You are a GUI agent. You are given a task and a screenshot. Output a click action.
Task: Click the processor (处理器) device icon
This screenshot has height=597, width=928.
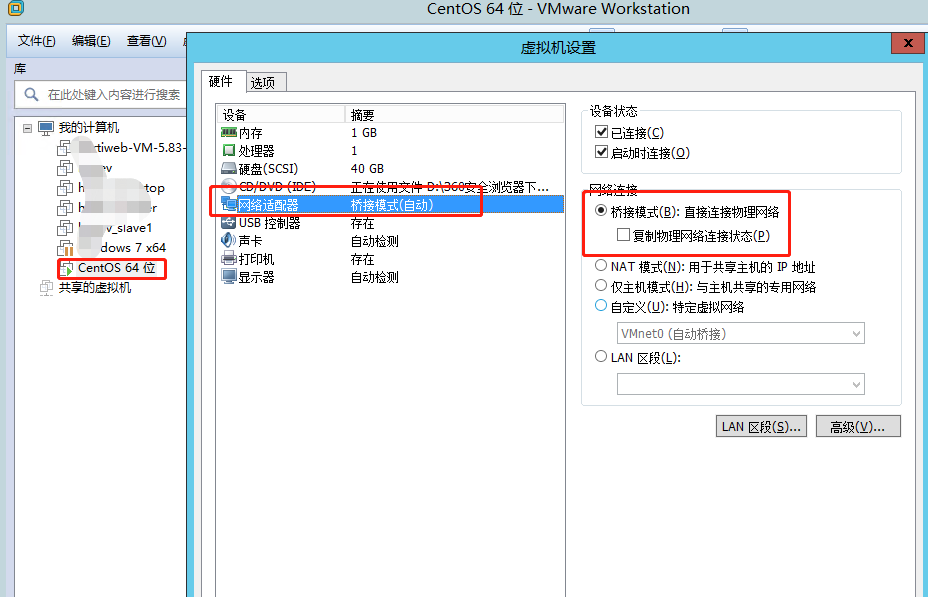click(228, 150)
